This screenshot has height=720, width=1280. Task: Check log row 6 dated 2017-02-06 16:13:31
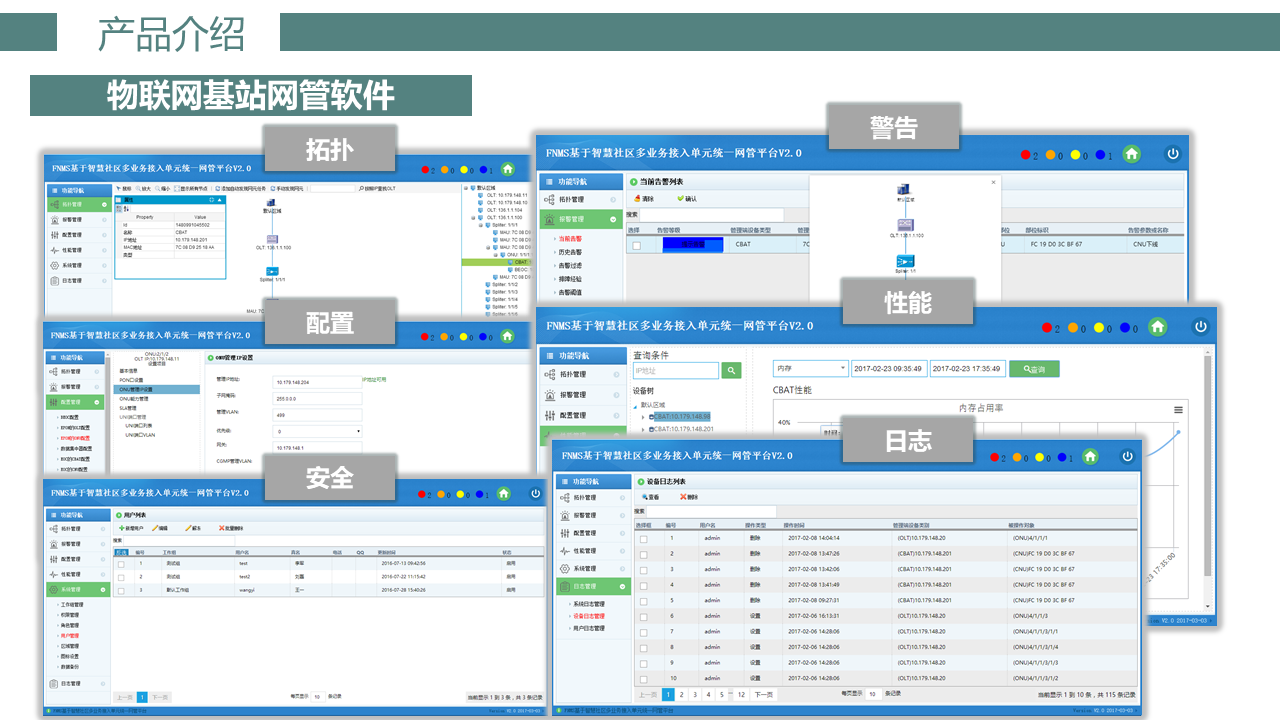[x=644, y=616]
